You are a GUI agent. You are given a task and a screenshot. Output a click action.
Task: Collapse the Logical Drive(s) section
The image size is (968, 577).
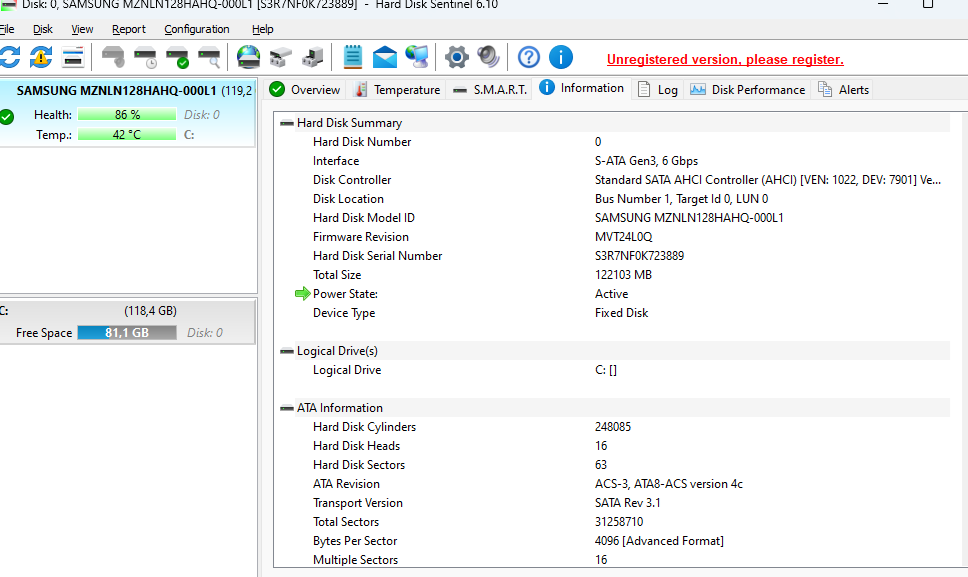coord(287,351)
